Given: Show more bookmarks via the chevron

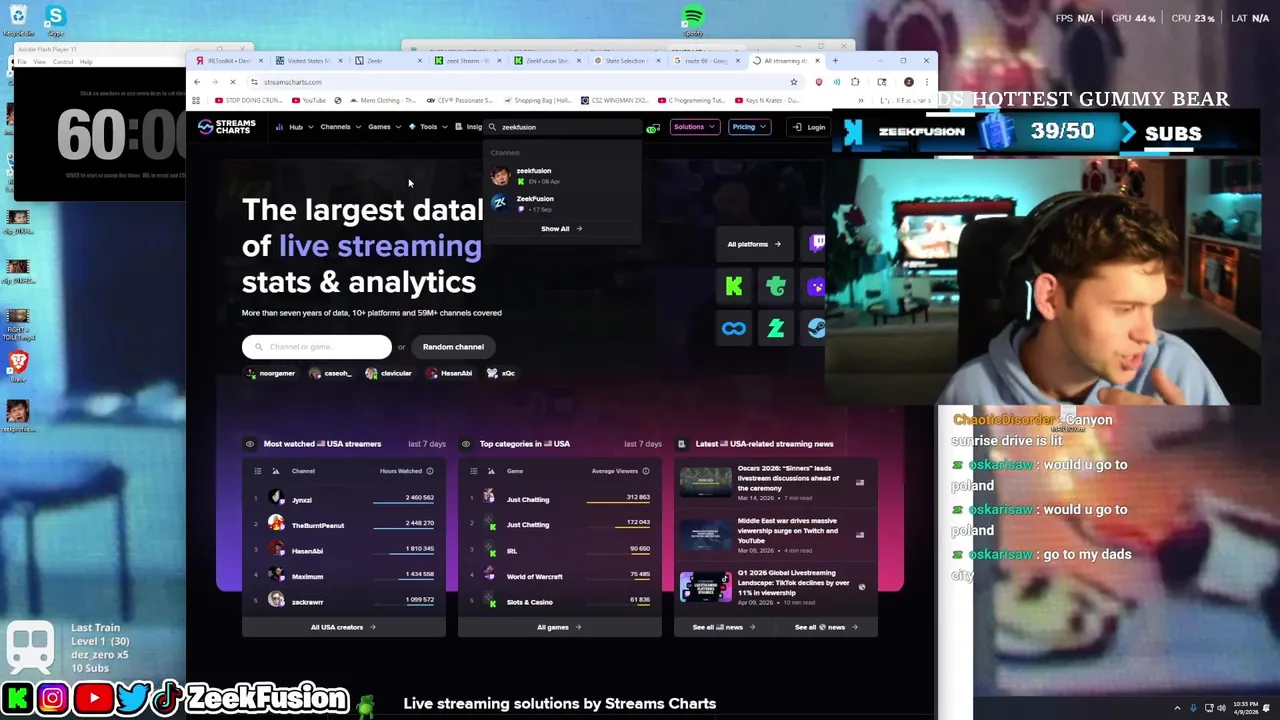Looking at the screenshot, I should point(860,100).
